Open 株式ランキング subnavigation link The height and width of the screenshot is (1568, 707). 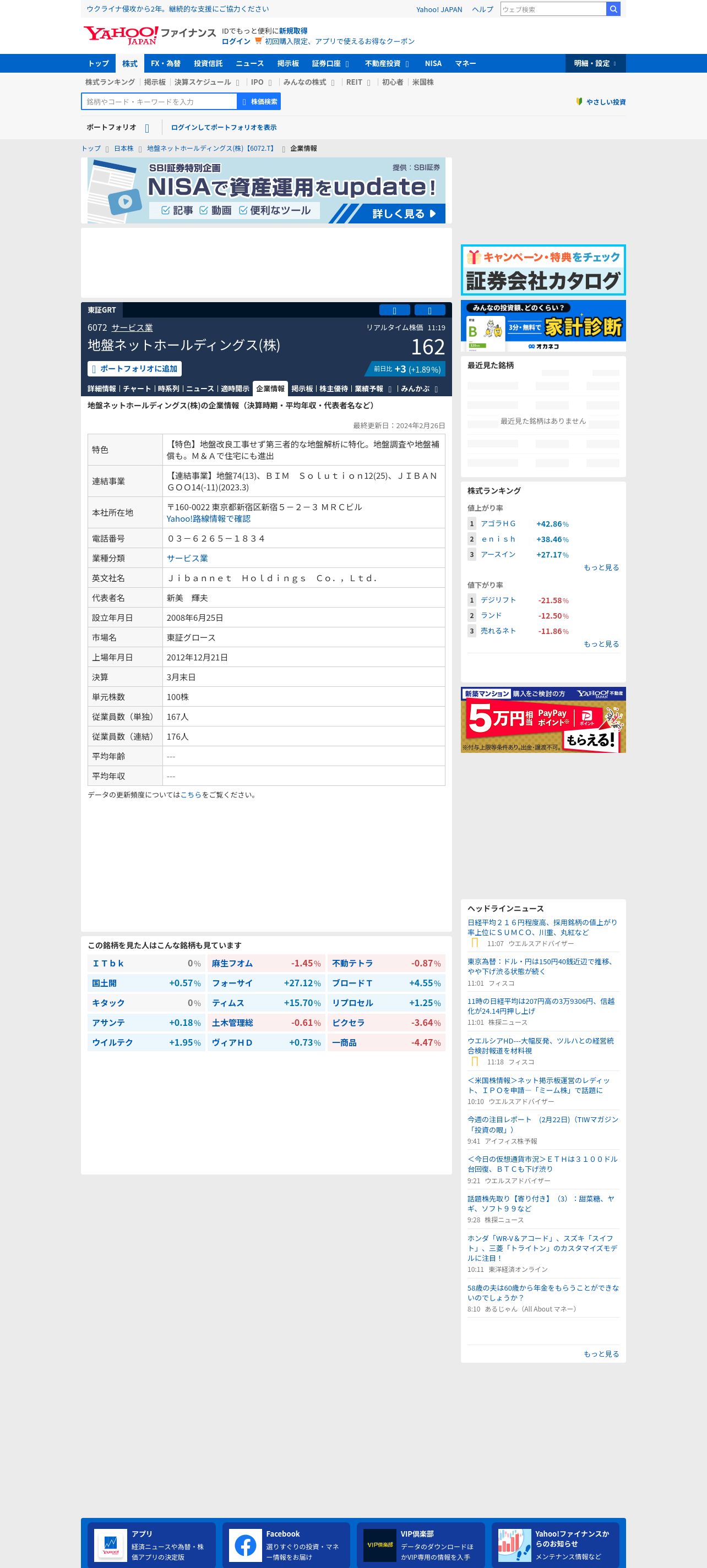110,82
